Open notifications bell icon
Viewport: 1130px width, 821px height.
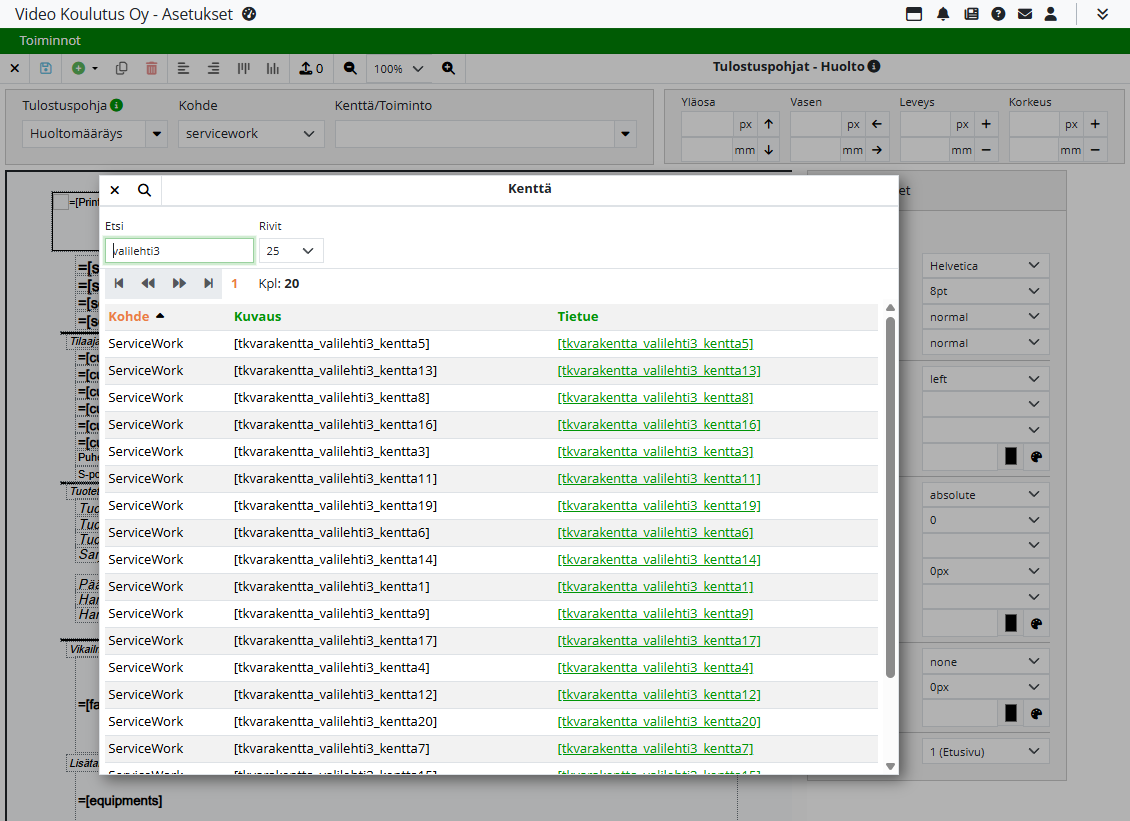pyautogui.click(x=943, y=14)
